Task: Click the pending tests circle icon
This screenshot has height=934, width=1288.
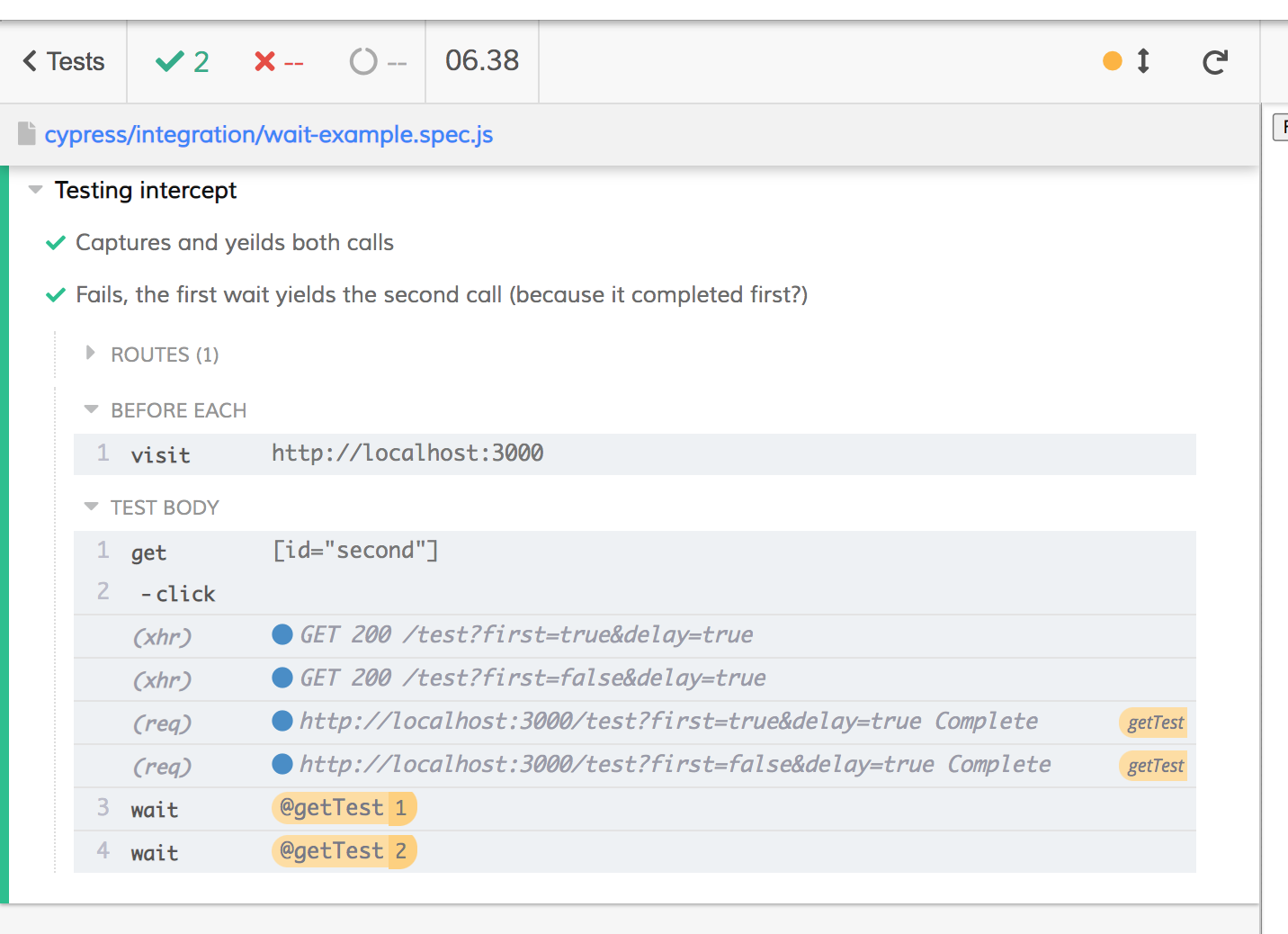Action: tap(363, 61)
